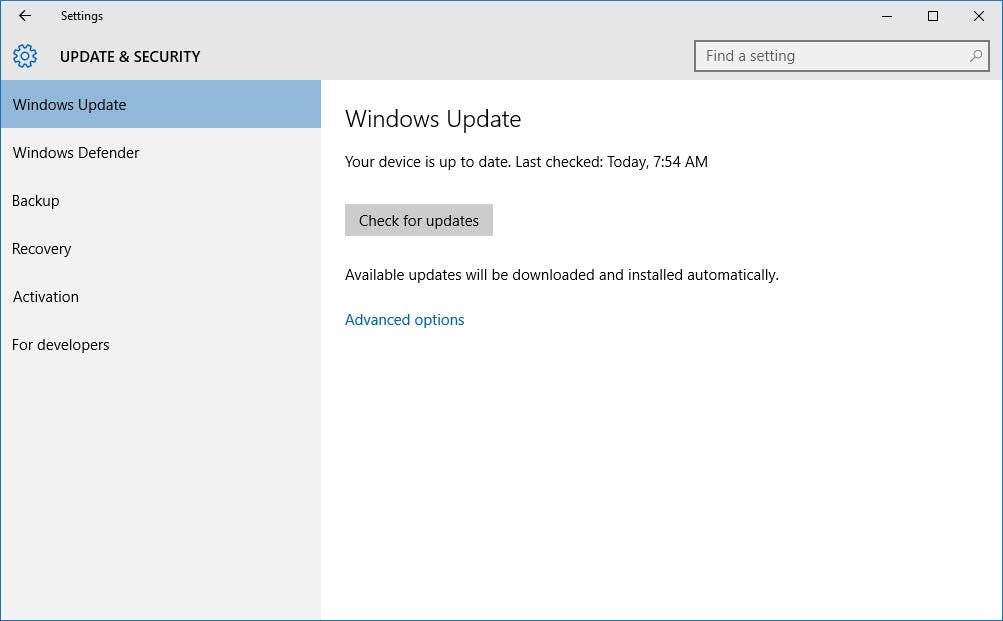The width and height of the screenshot is (1003, 621).
Task: Click the up-to-date status message
Action: (525, 161)
